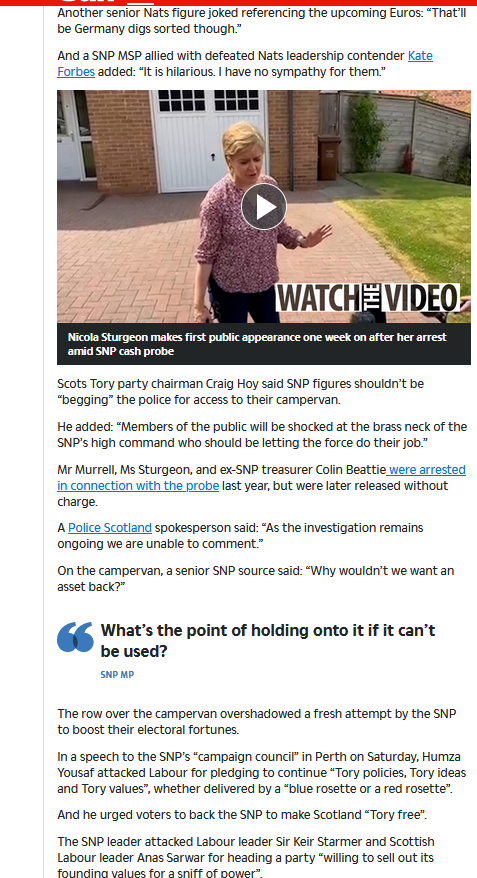477x878 pixels.
Task: Click the WATCH THE VIDEO banner
Action: pos(367,298)
